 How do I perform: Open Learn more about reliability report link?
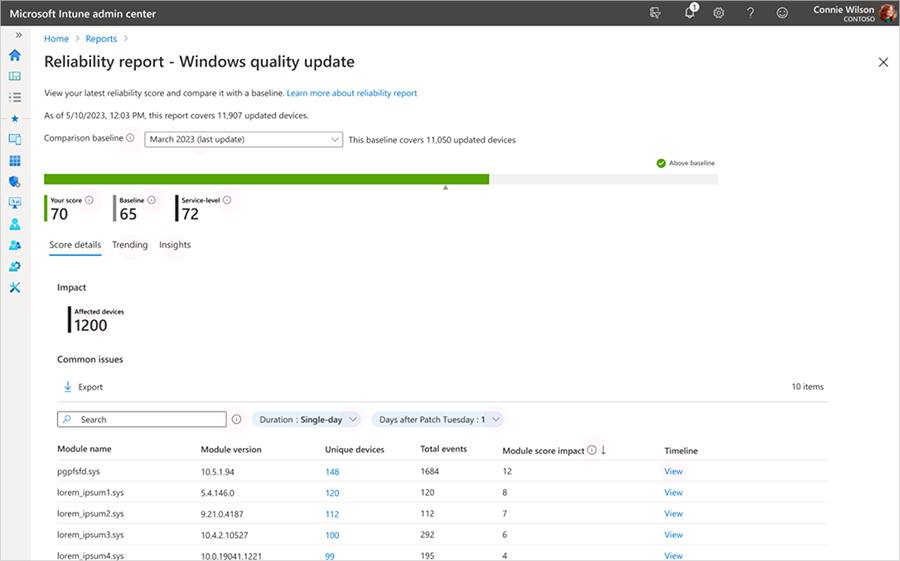coord(352,93)
